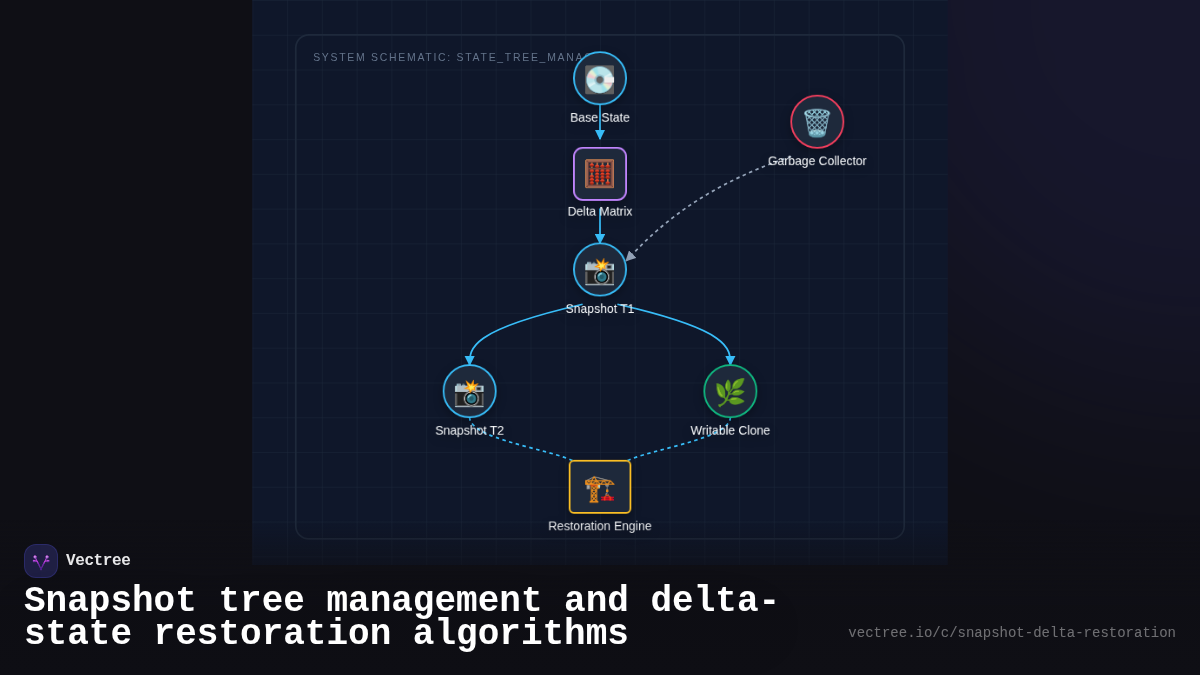This screenshot has width=1200, height=675.
Task: Open the Restoration Engine crane node
Action: coord(599,486)
